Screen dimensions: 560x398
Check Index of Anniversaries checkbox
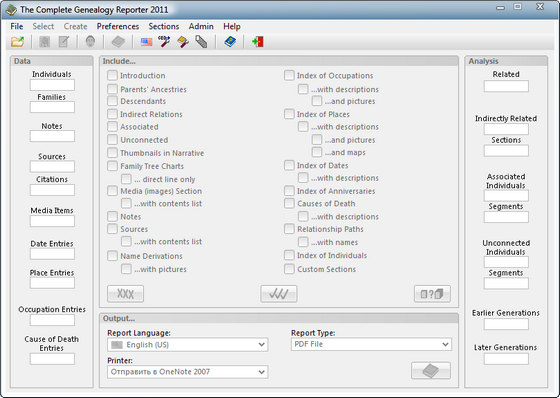click(289, 191)
